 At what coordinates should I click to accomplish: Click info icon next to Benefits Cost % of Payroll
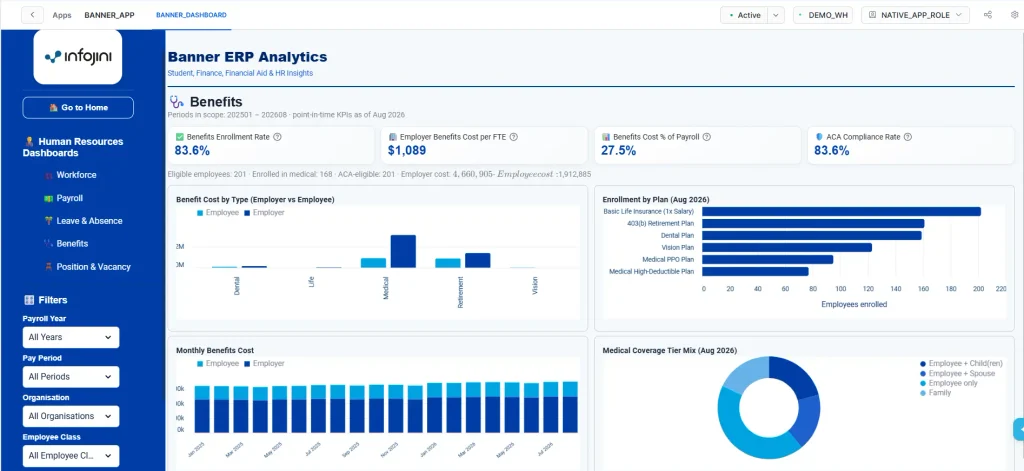click(707, 137)
